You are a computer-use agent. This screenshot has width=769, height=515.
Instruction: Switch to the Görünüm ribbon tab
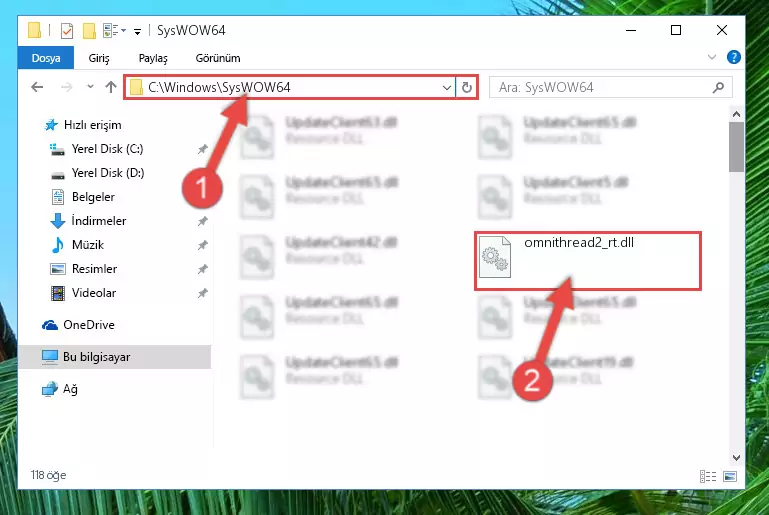(218, 58)
